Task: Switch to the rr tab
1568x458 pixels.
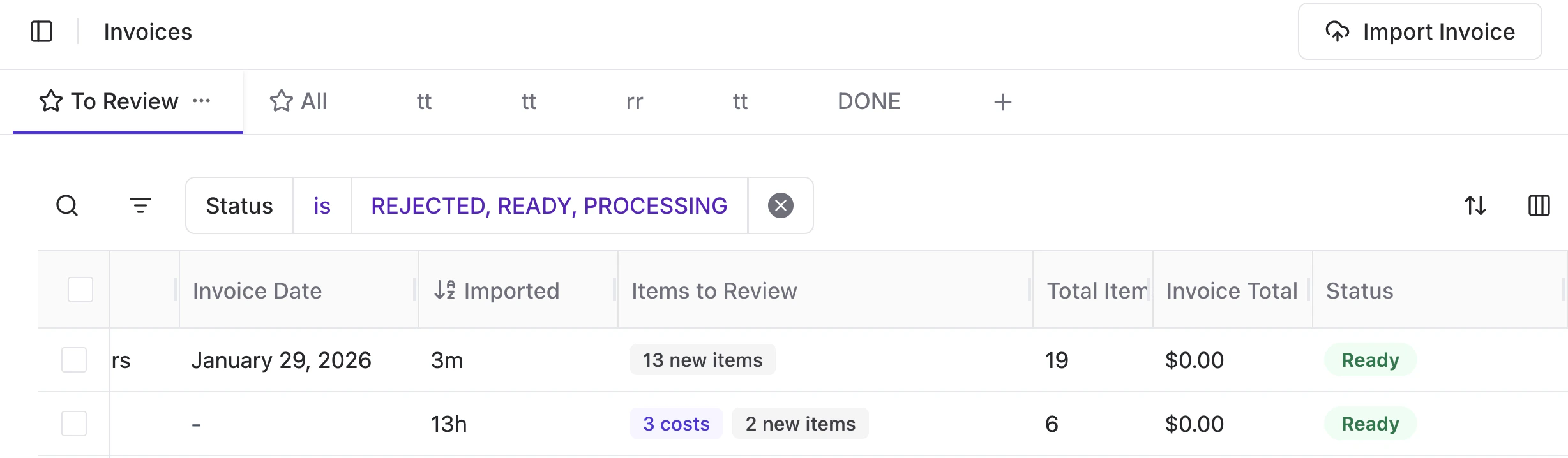Action: pyautogui.click(x=634, y=101)
